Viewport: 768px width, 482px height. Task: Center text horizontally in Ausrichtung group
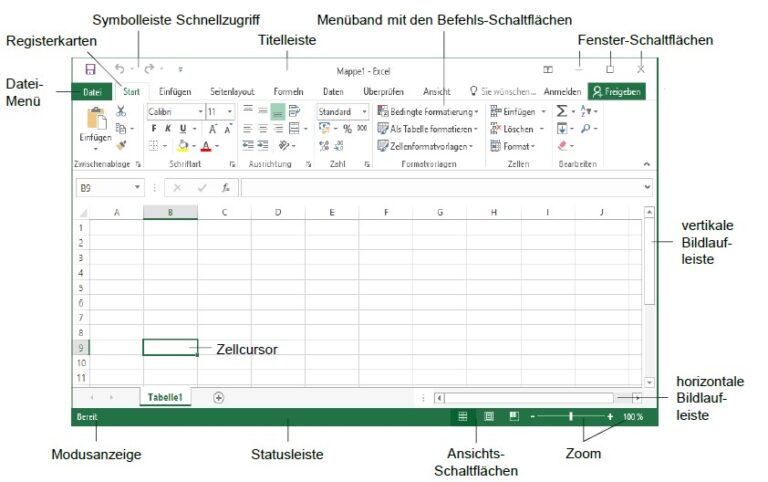pyautogui.click(x=263, y=129)
